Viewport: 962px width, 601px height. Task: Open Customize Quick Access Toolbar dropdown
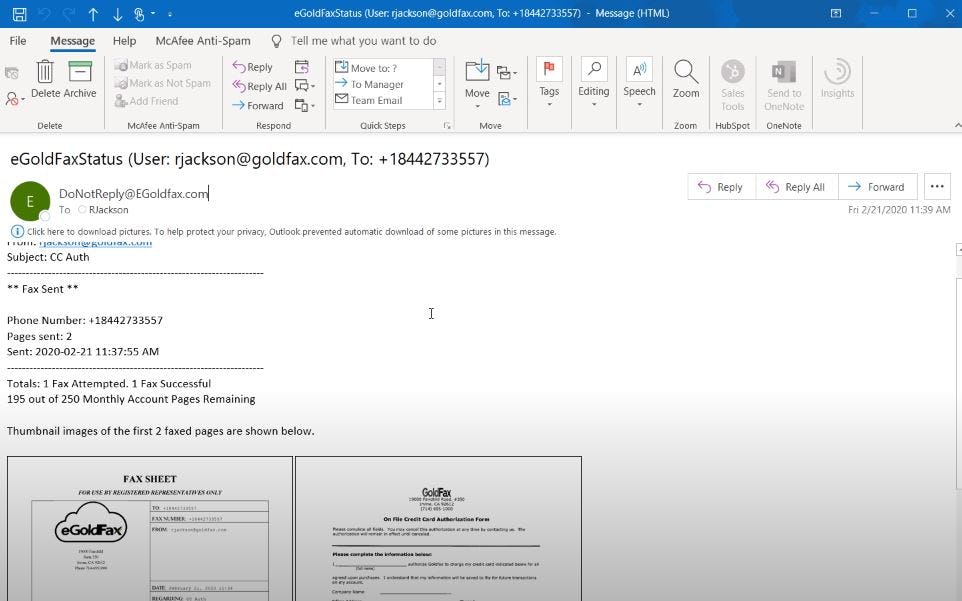(170, 13)
